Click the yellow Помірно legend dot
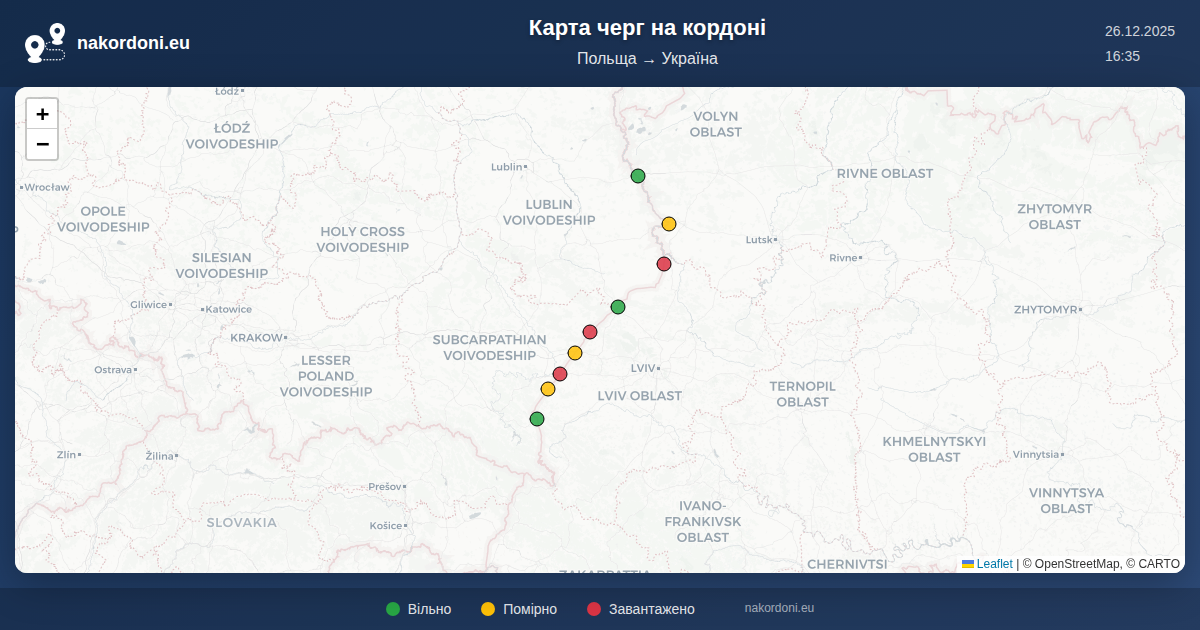Screen dimensions: 1200x630 [488, 609]
